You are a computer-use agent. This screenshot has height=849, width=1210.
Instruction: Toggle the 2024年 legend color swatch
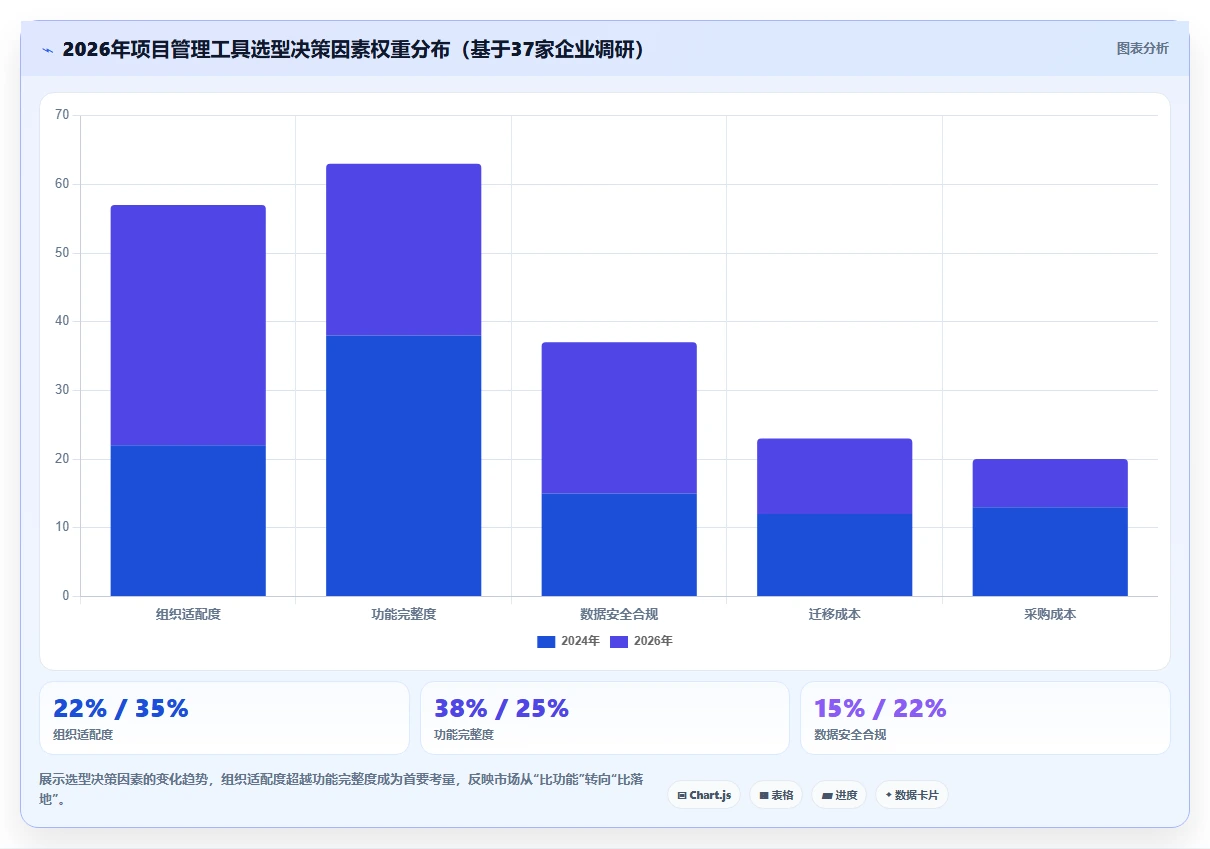click(x=546, y=641)
